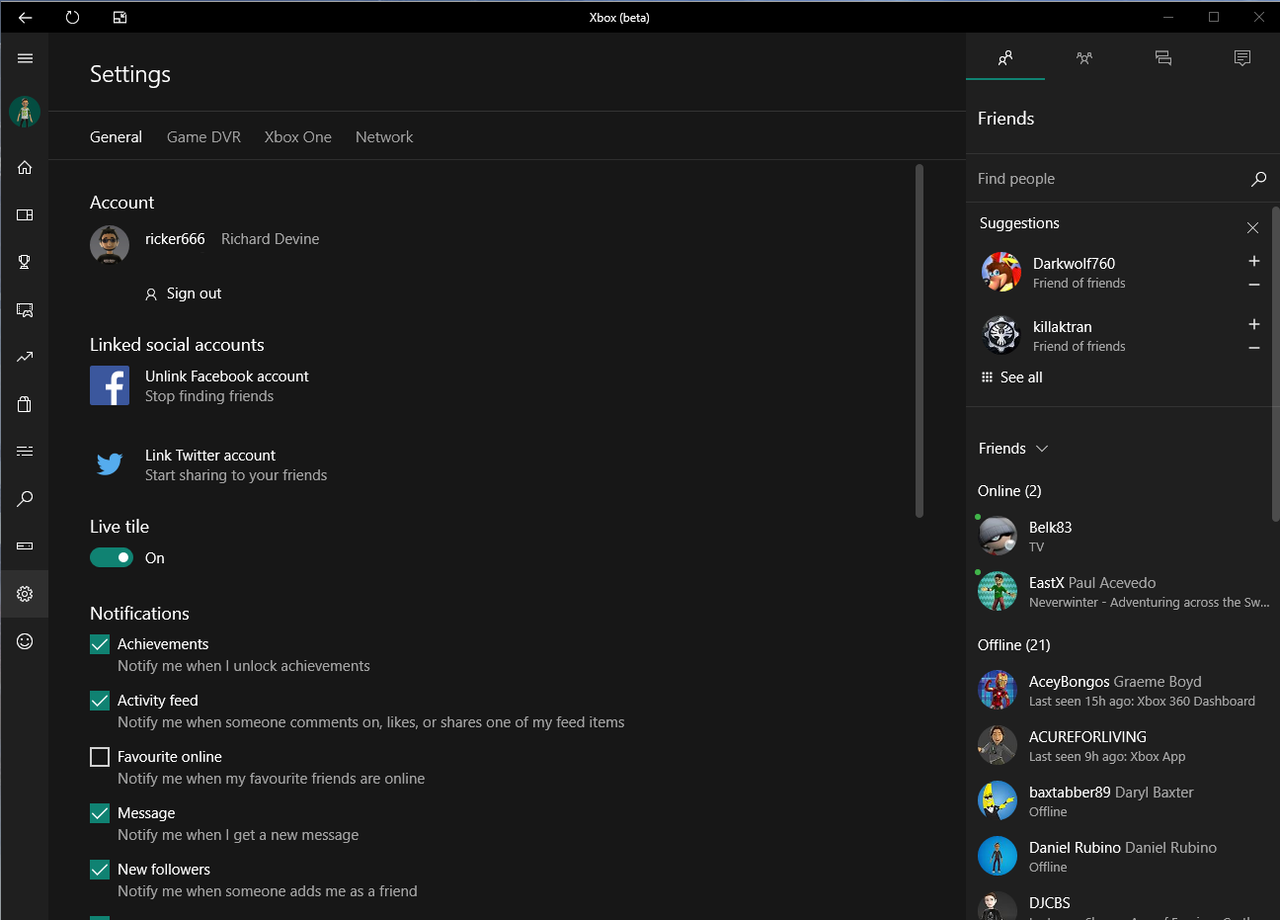
Task: Remove the Darkwolf760 suggestion with the minus icon
Action: pyautogui.click(x=1254, y=285)
